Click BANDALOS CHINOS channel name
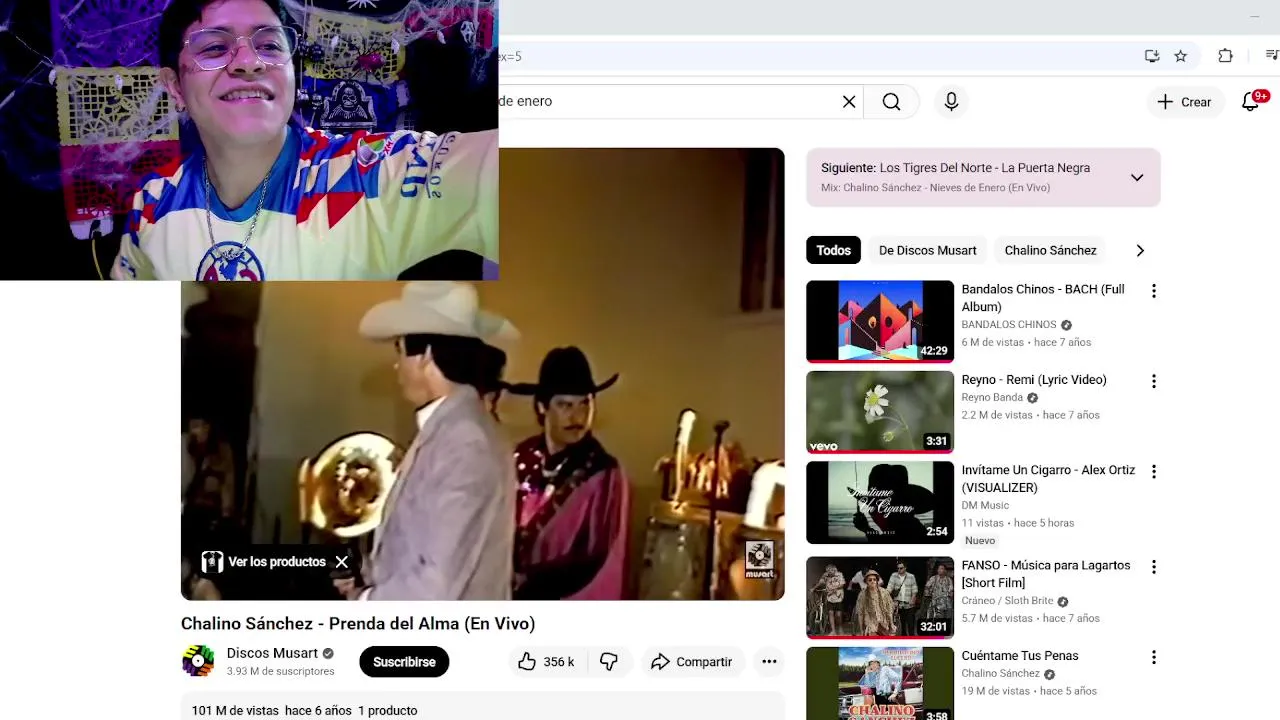 tap(1009, 325)
